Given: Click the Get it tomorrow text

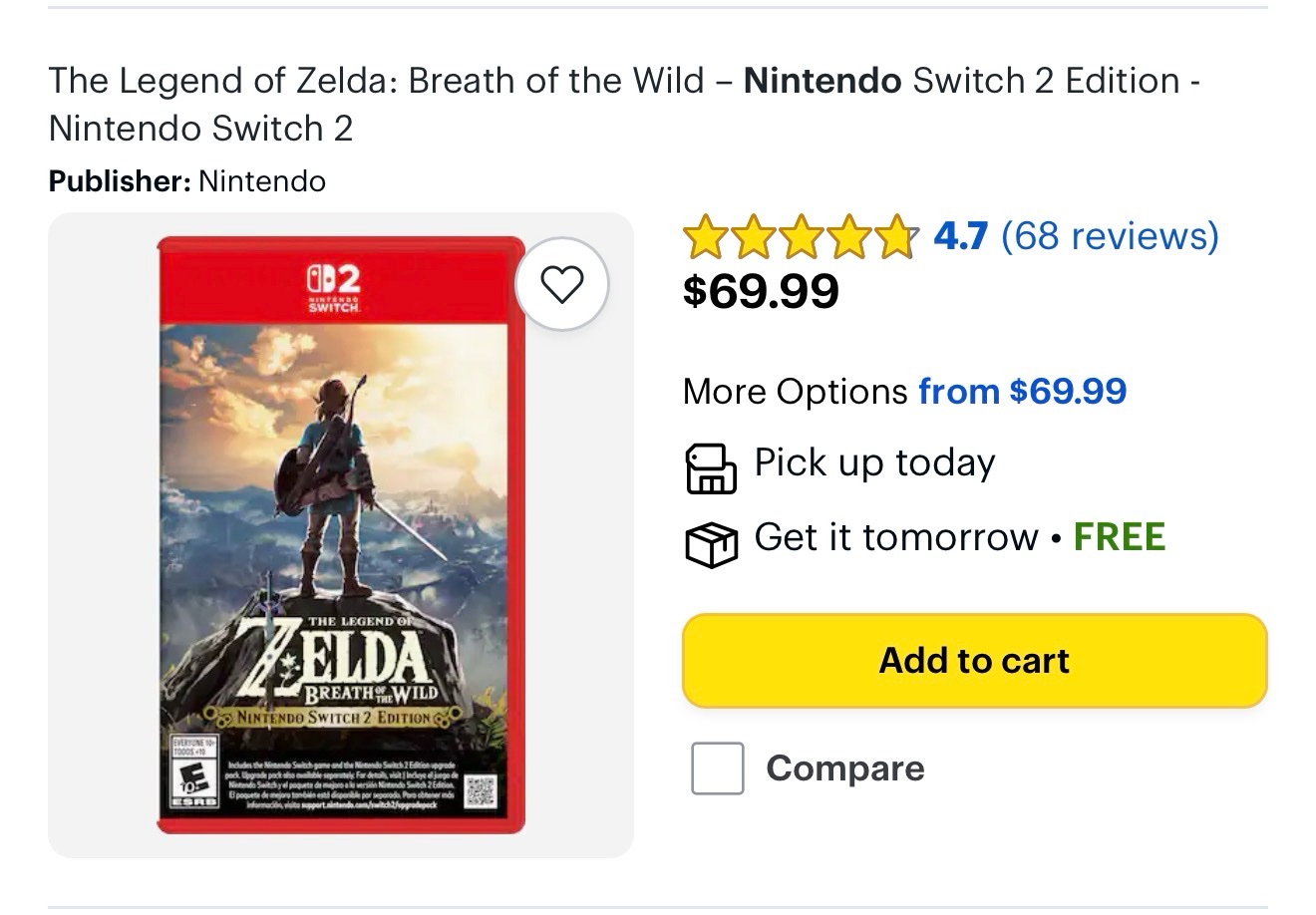Looking at the screenshot, I should coord(895,537).
